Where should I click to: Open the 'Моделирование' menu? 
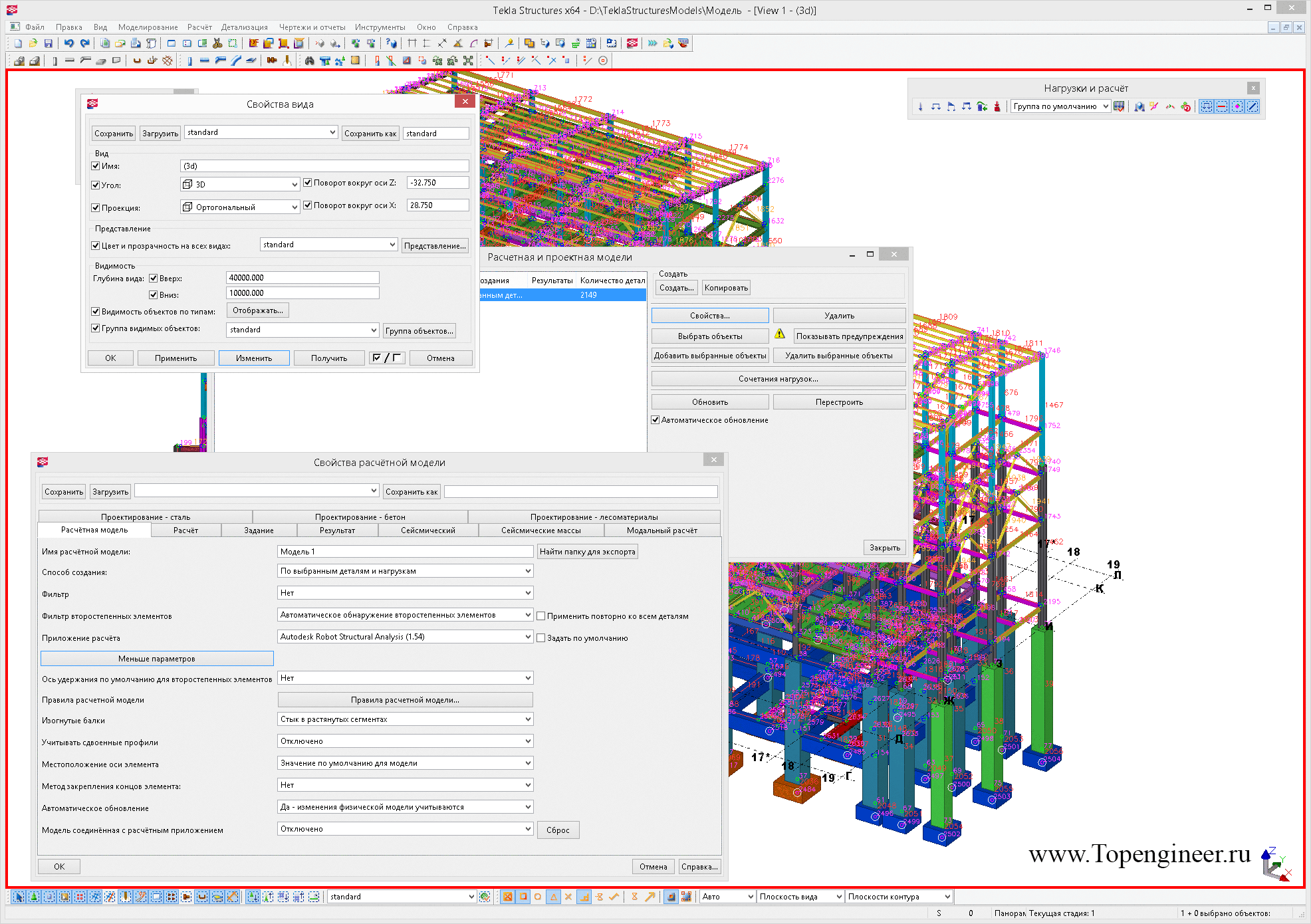coord(148,27)
